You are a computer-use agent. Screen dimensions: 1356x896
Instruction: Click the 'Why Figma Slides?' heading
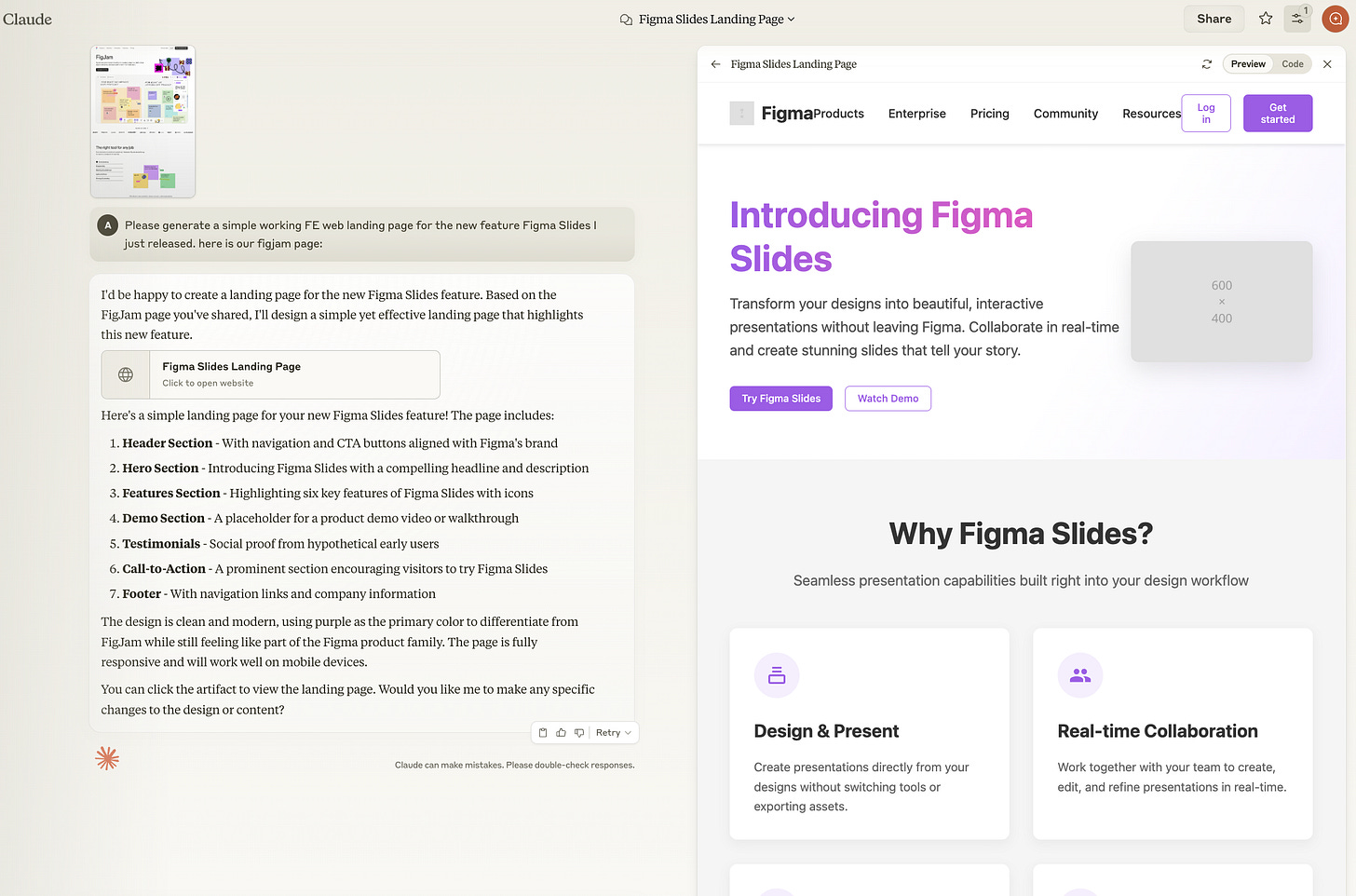point(1021,534)
